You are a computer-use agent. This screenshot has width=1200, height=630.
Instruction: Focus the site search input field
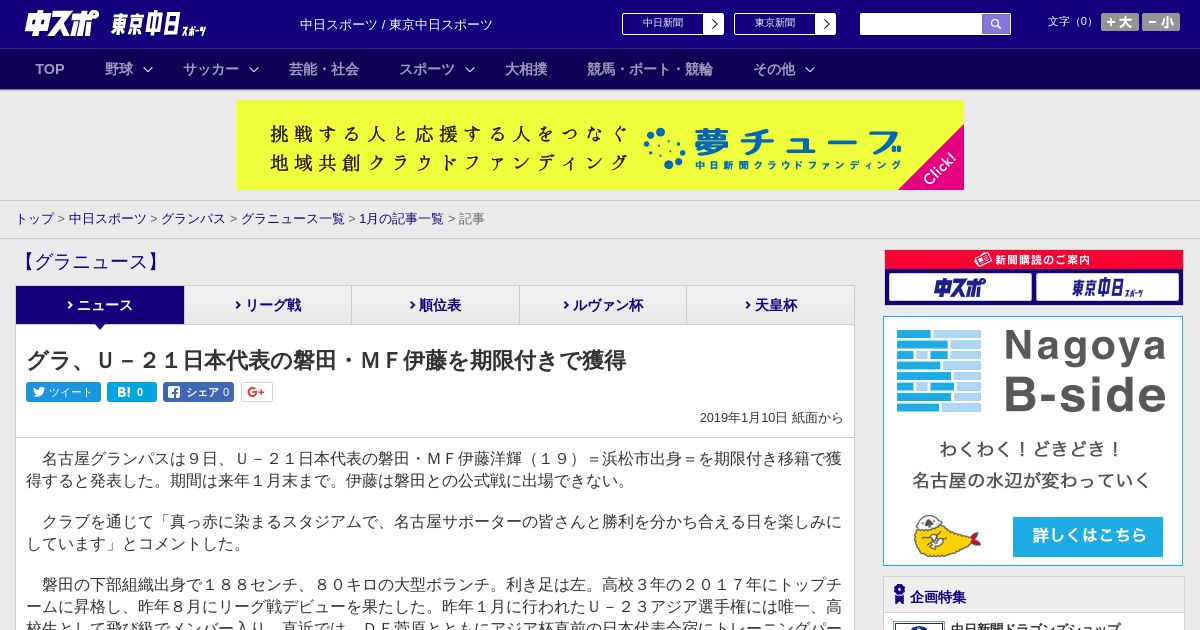tap(921, 24)
